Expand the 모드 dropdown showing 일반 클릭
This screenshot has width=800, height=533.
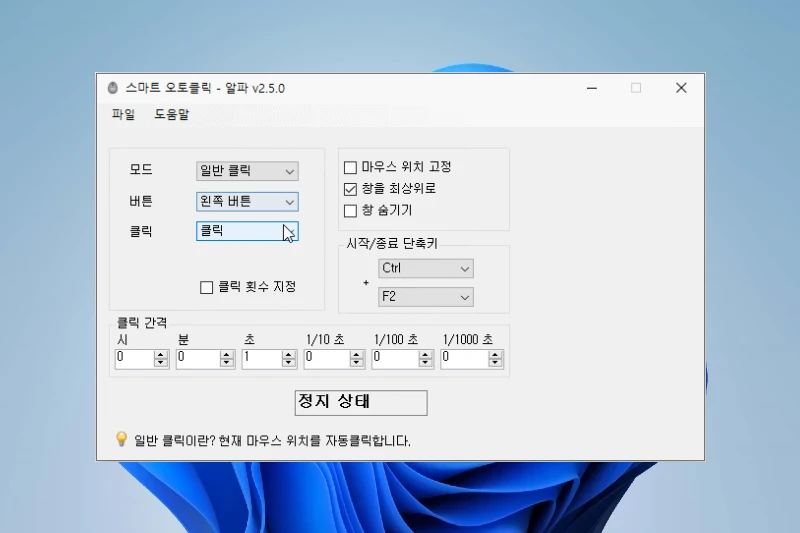(247, 171)
